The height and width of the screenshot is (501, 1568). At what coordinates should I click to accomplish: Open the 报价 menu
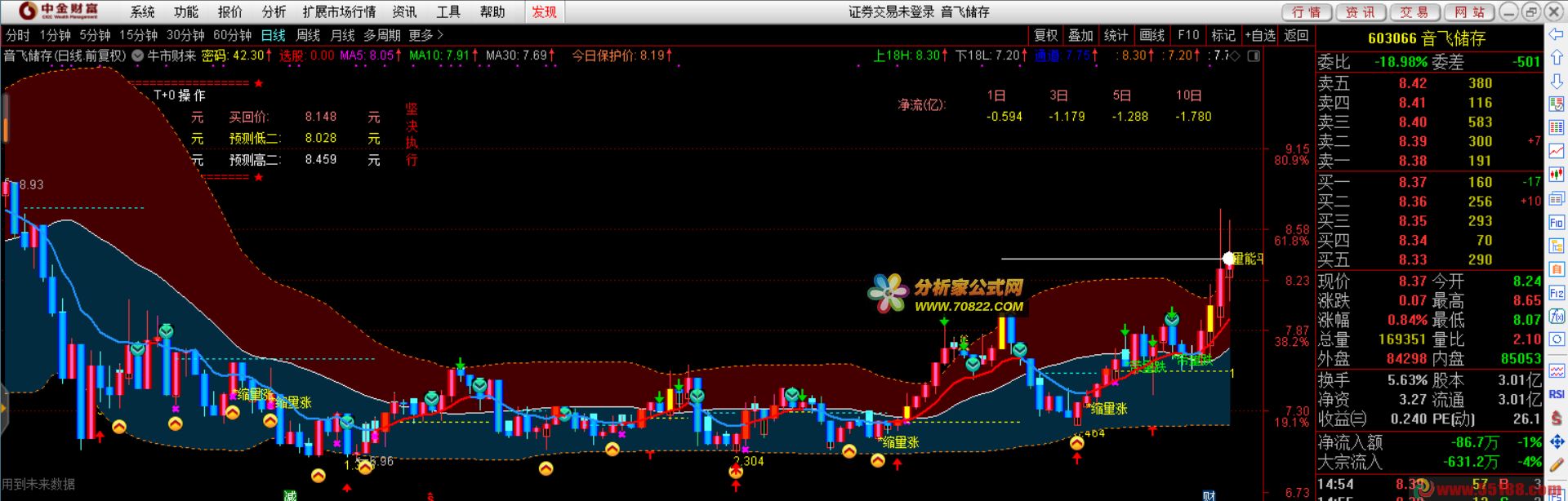coord(230,11)
